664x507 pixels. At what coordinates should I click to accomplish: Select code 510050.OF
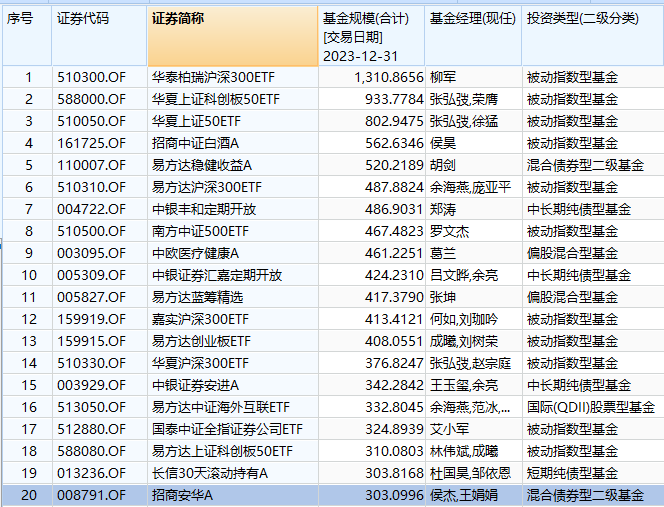(x=91, y=121)
